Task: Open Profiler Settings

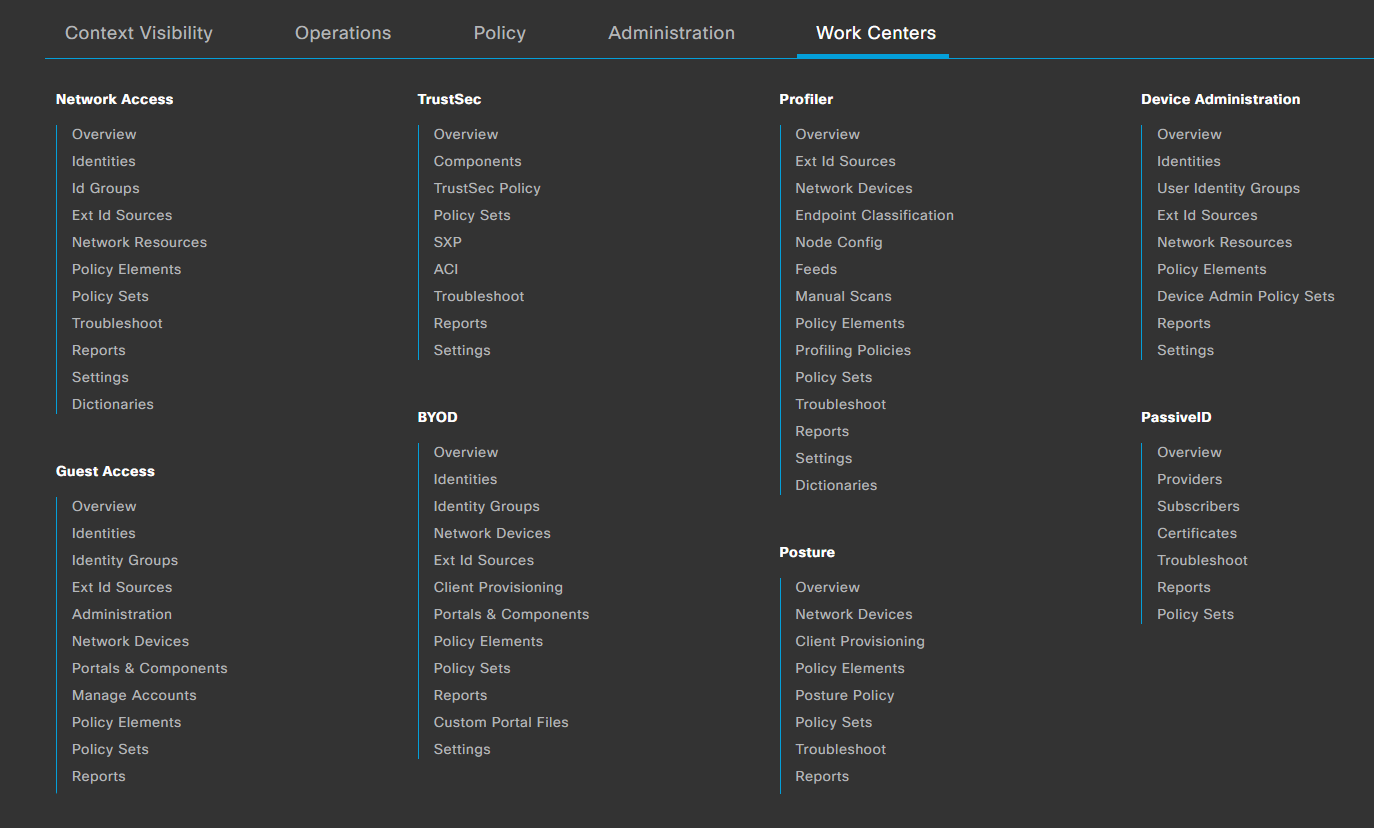Action: pyautogui.click(x=824, y=458)
